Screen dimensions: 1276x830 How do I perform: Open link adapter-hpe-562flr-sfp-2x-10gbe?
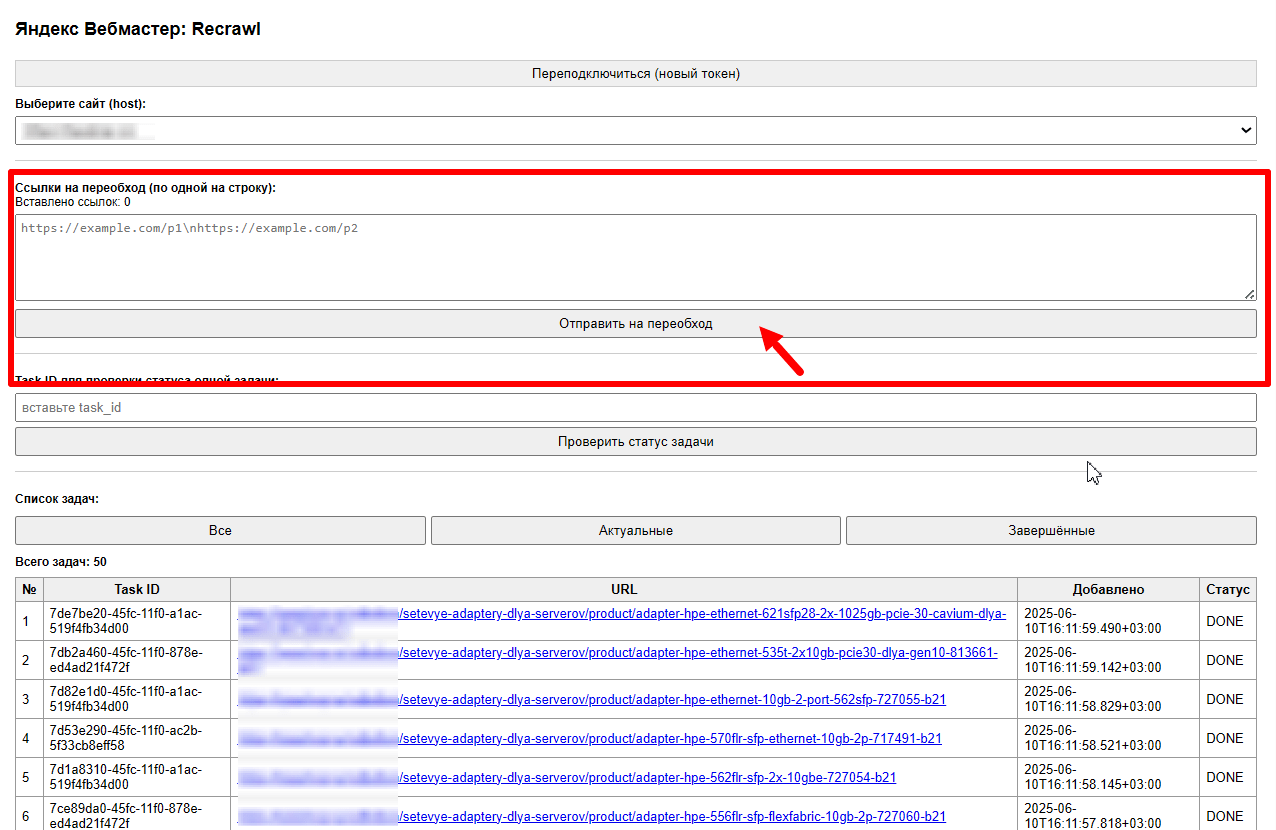click(x=566, y=777)
